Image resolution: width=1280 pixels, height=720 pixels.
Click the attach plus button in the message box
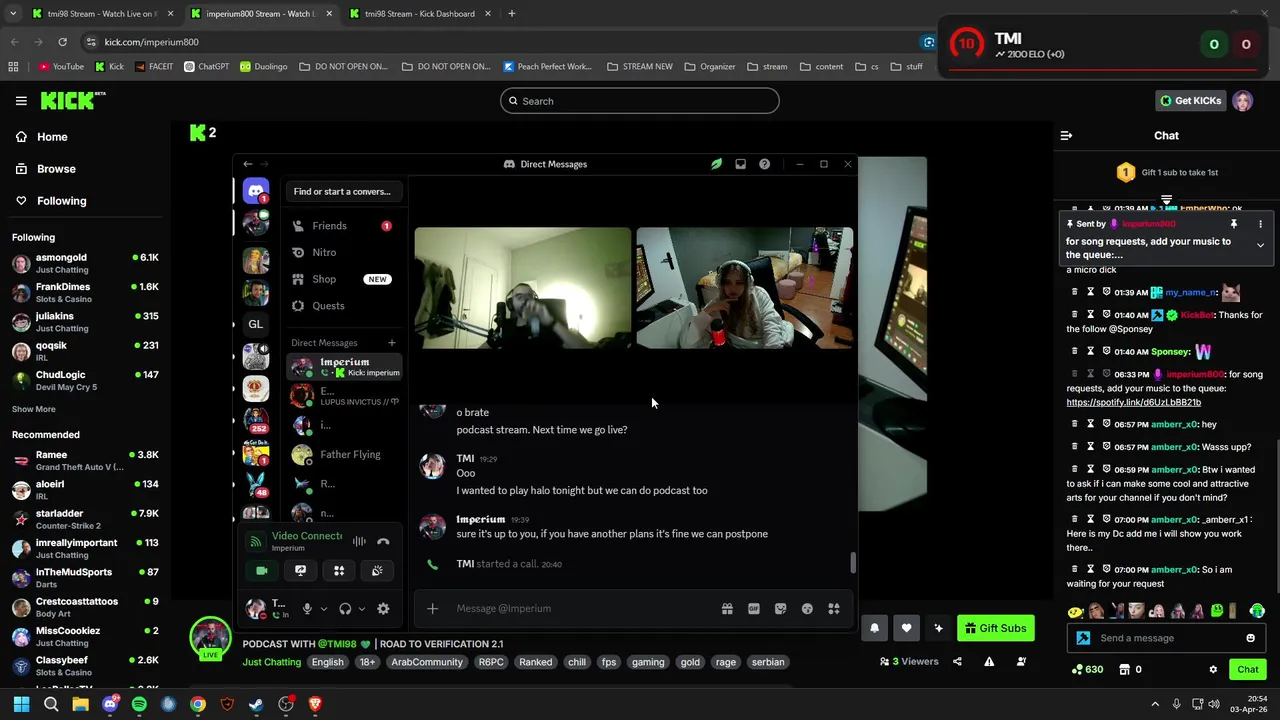[x=432, y=608]
